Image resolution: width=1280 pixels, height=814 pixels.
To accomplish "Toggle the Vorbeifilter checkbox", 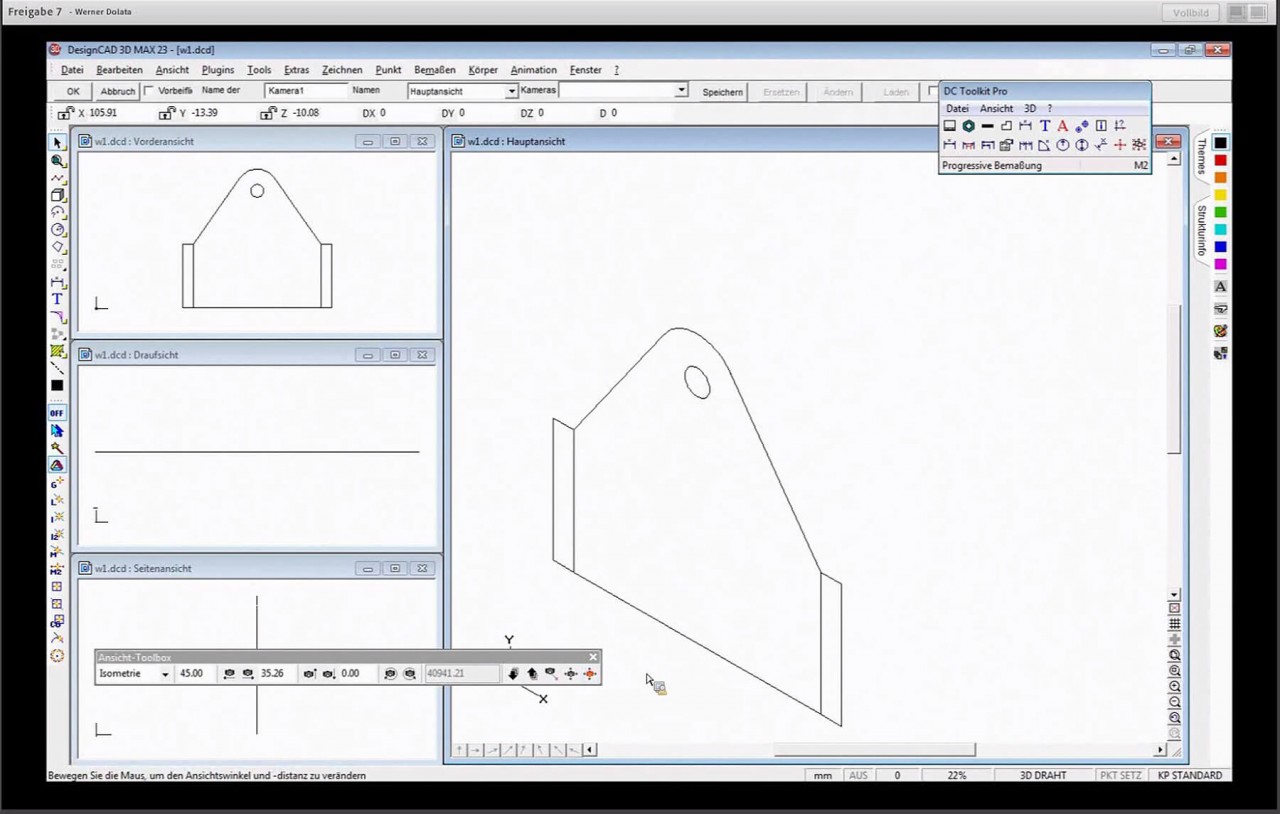I will point(147,90).
